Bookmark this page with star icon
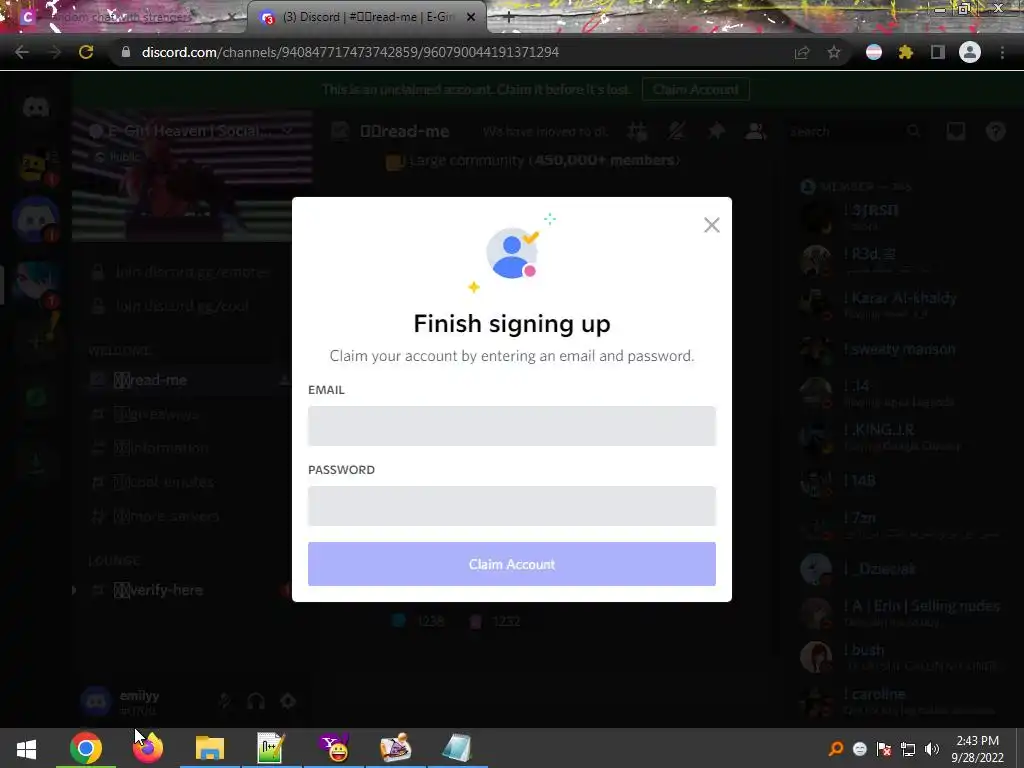The width and height of the screenshot is (1024, 768). pyautogui.click(x=834, y=52)
